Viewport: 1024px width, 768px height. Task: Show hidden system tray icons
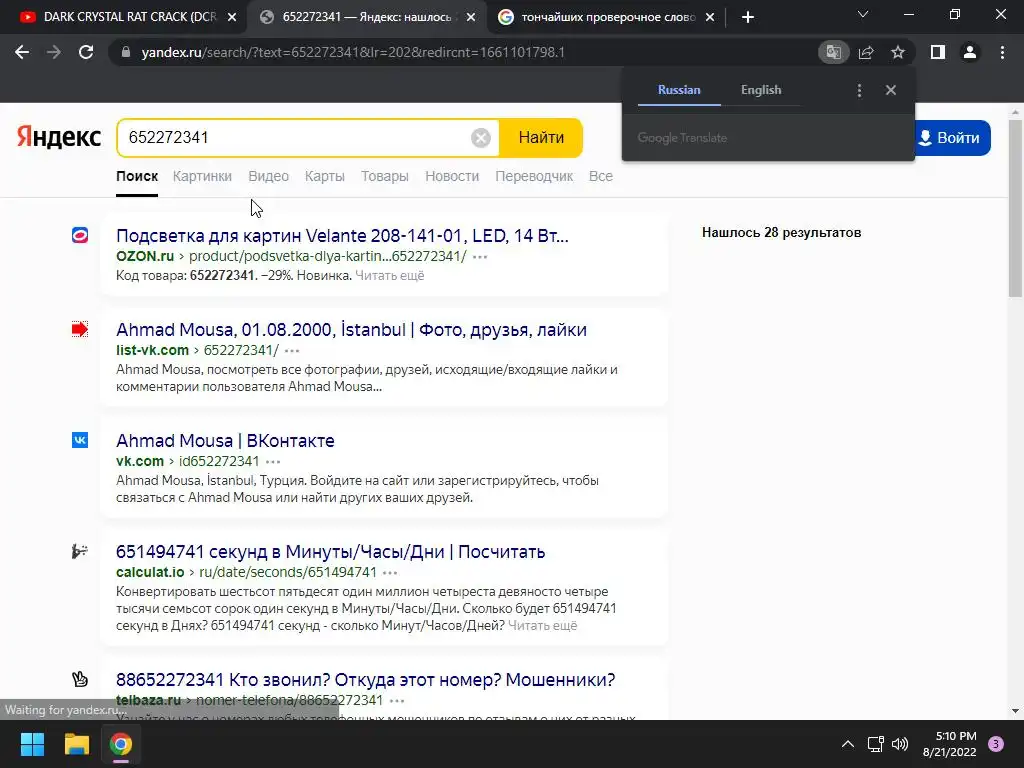(x=848, y=744)
